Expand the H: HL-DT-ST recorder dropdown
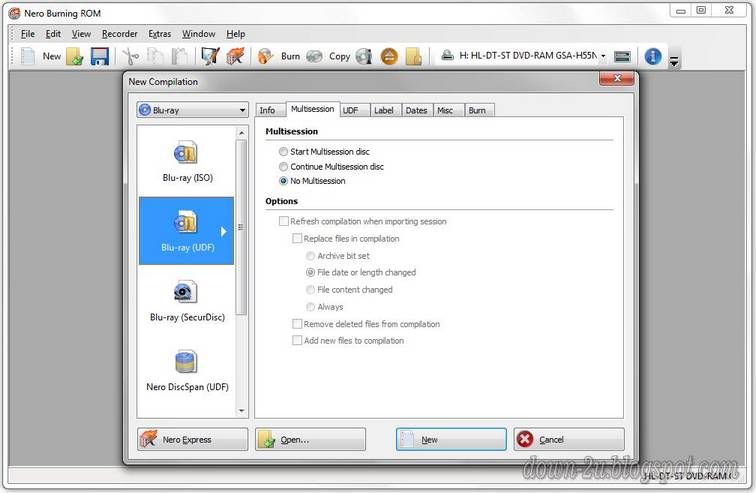The image size is (756, 493). click(x=603, y=56)
